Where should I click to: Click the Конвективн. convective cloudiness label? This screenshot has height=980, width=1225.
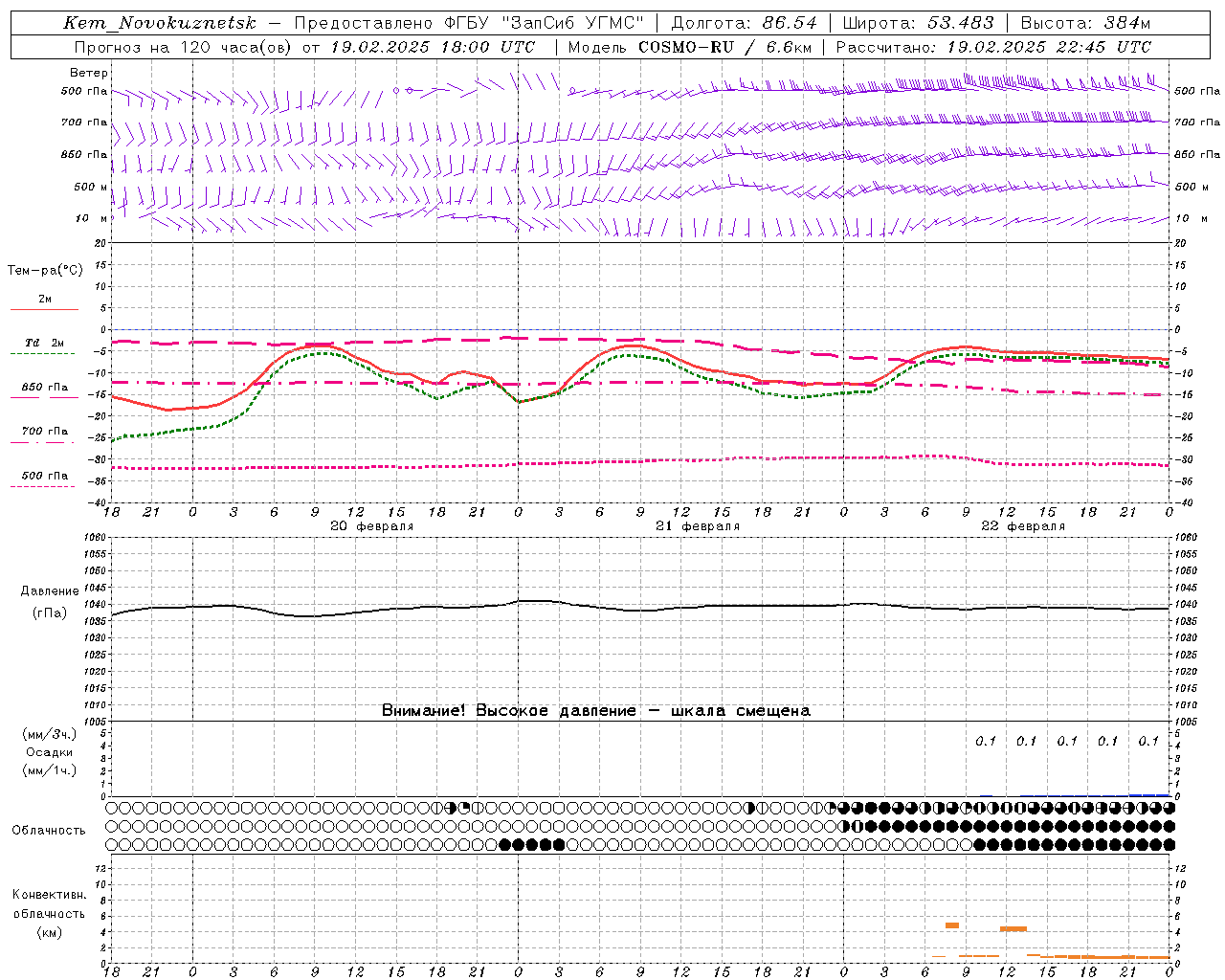pyautogui.click(x=49, y=895)
